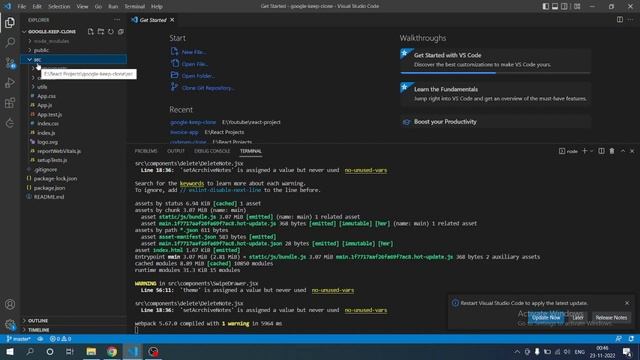
Task: Split the editor to the right
Action: coord(620,20)
